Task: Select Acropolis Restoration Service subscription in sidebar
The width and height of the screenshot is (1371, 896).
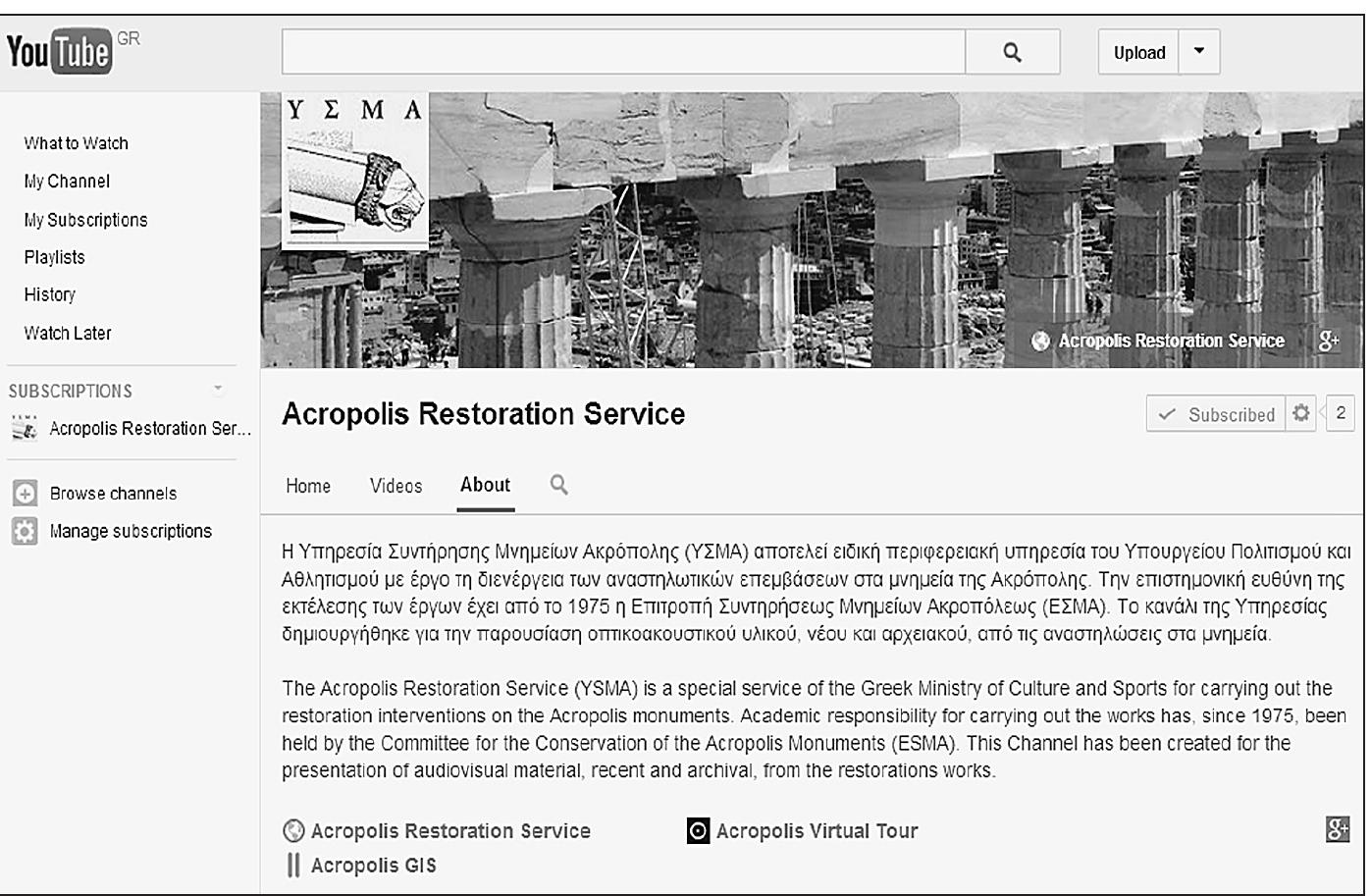Action: (x=149, y=429)
